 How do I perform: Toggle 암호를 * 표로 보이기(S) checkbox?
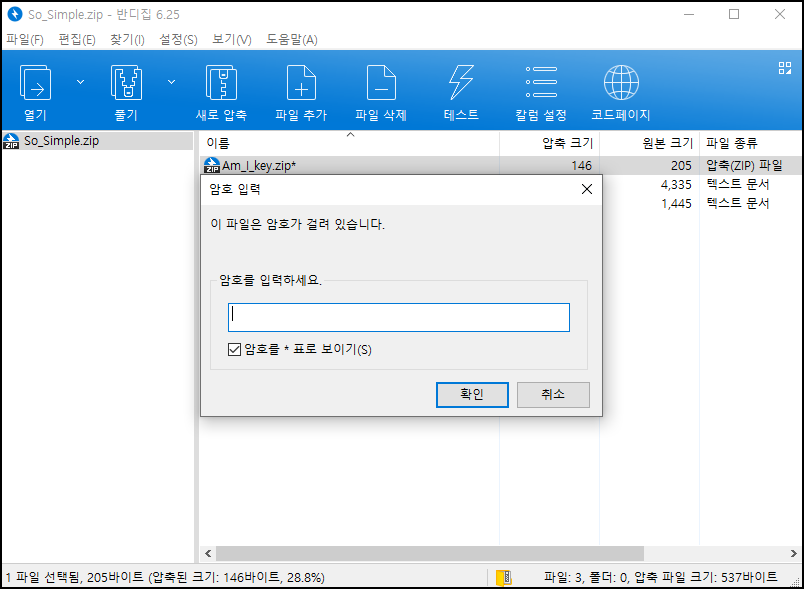[x=234, y=350]
